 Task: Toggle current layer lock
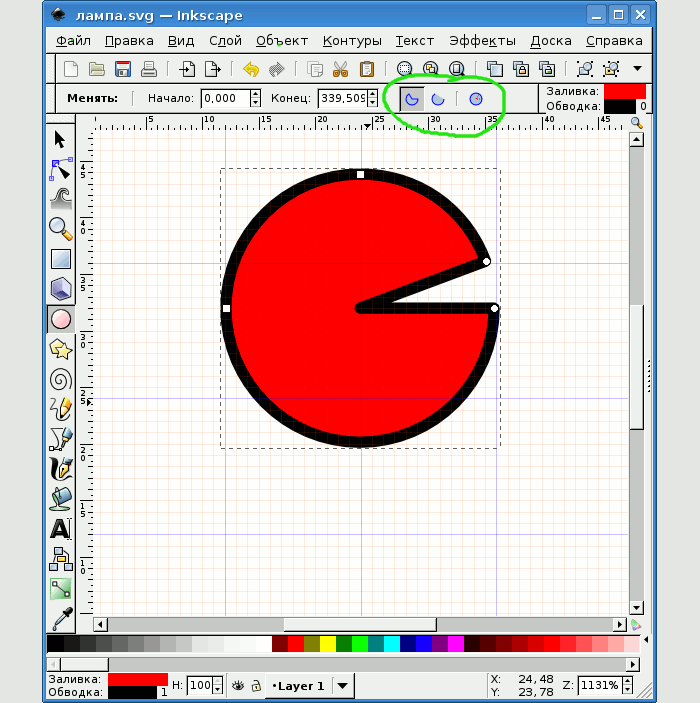pos(256,686)
